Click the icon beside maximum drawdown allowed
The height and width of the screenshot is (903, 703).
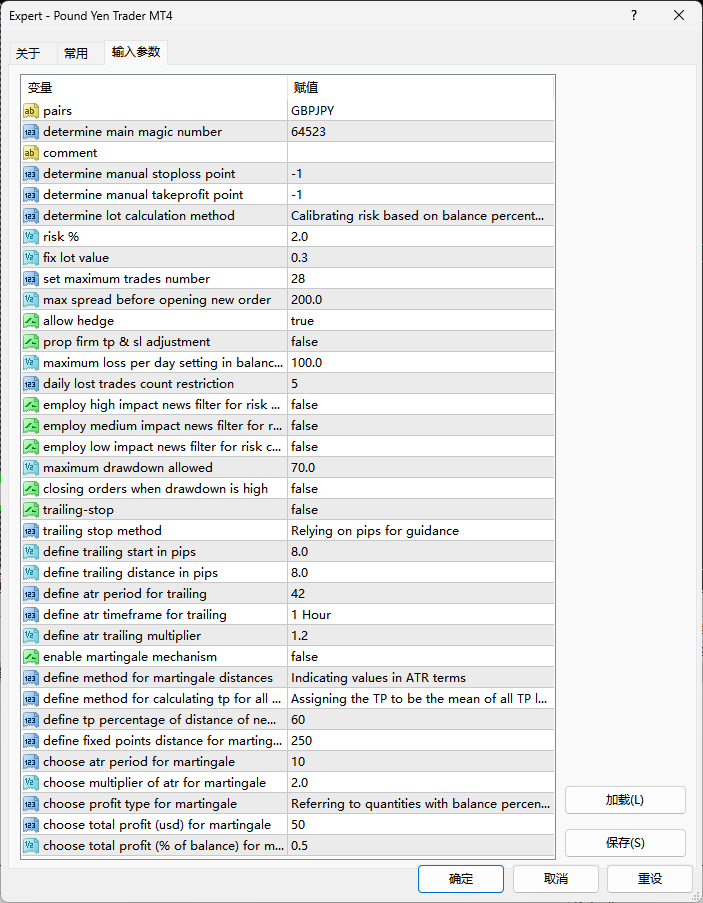pos(31,468)
